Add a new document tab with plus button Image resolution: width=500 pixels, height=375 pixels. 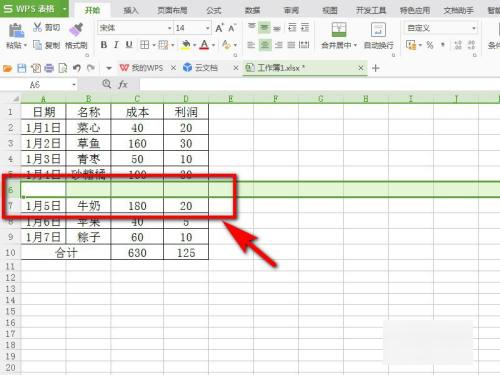(x=376, y=68)
